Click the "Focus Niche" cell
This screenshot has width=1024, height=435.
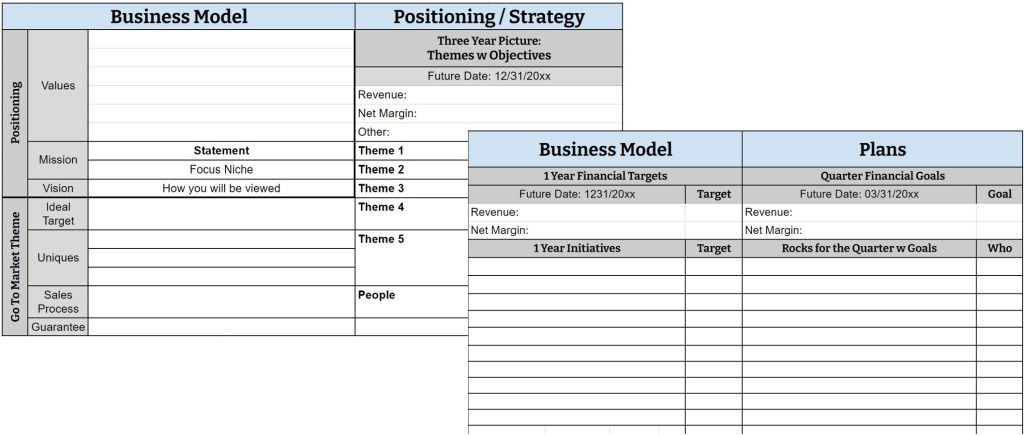(221, 170)
